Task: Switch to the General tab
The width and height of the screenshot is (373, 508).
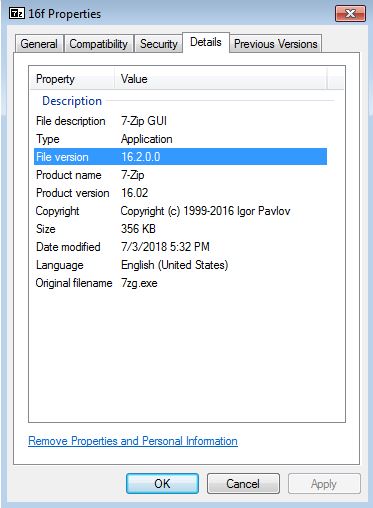Action: click(x=39, y=44)
